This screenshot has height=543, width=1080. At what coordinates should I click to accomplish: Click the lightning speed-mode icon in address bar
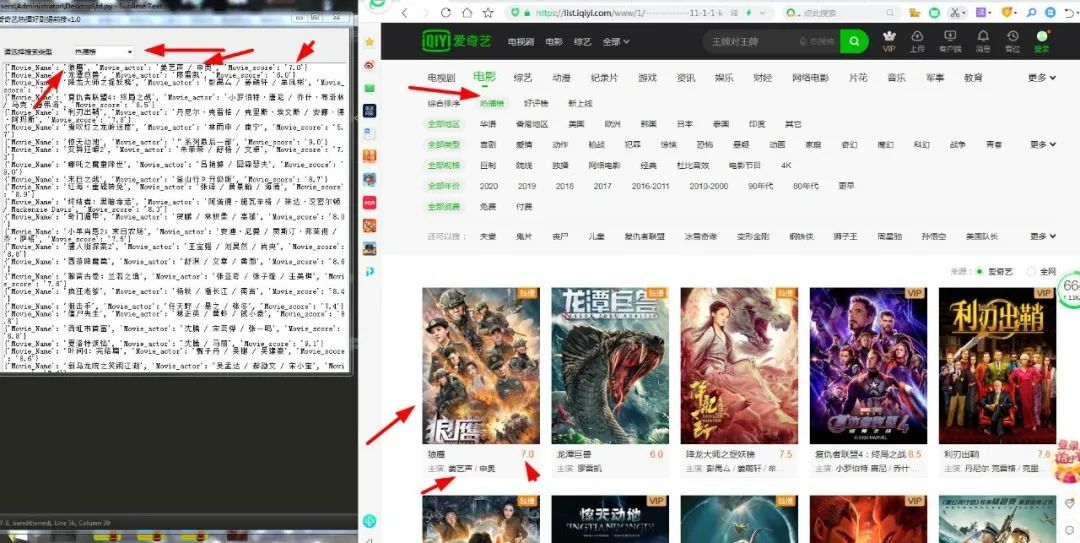(x=749, y=12)
